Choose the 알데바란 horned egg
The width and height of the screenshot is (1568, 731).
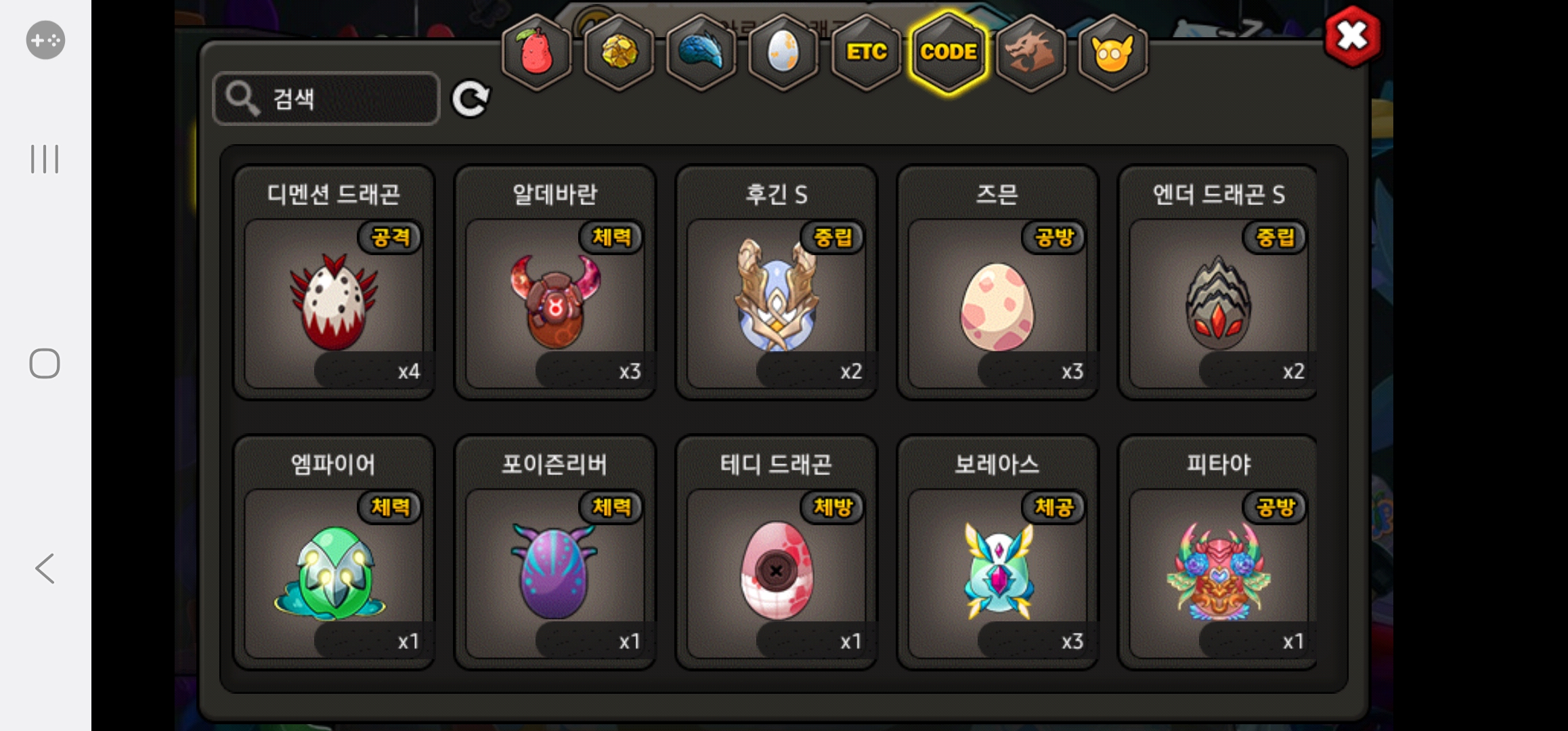[555, 282]
